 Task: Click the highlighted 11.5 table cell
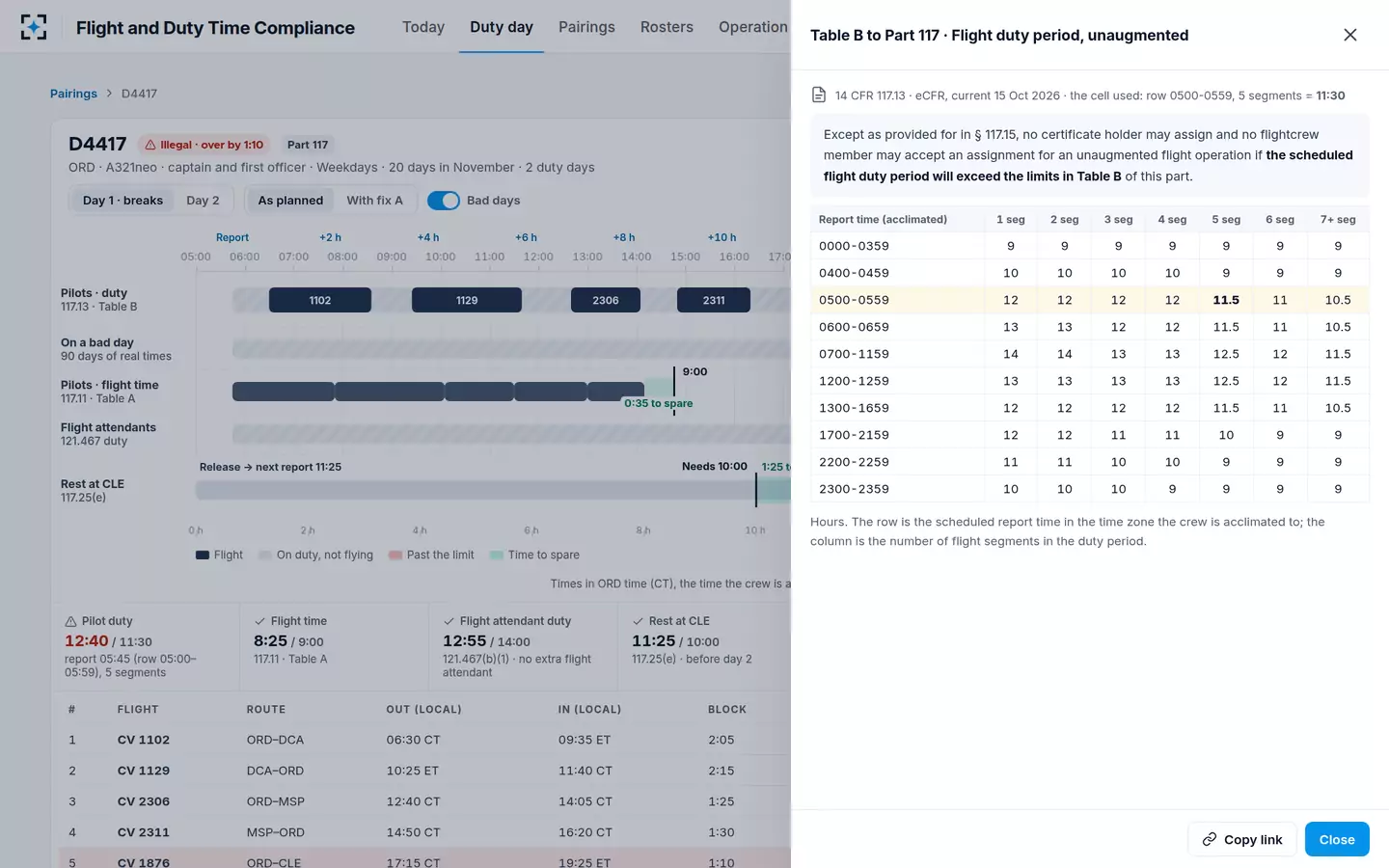[x=1226, y=300]
